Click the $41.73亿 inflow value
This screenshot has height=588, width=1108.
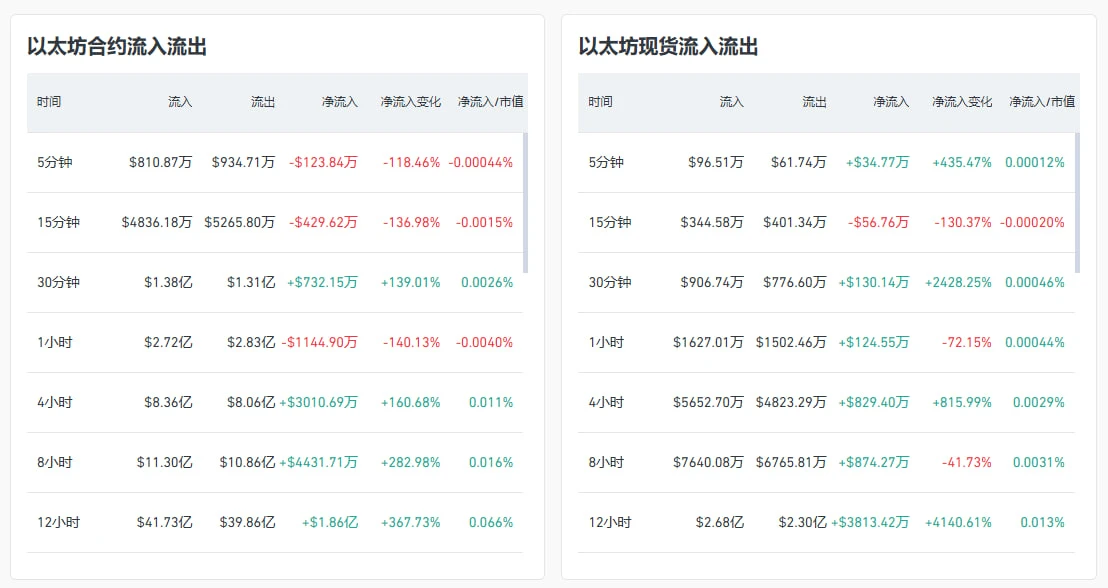point(165,523)
